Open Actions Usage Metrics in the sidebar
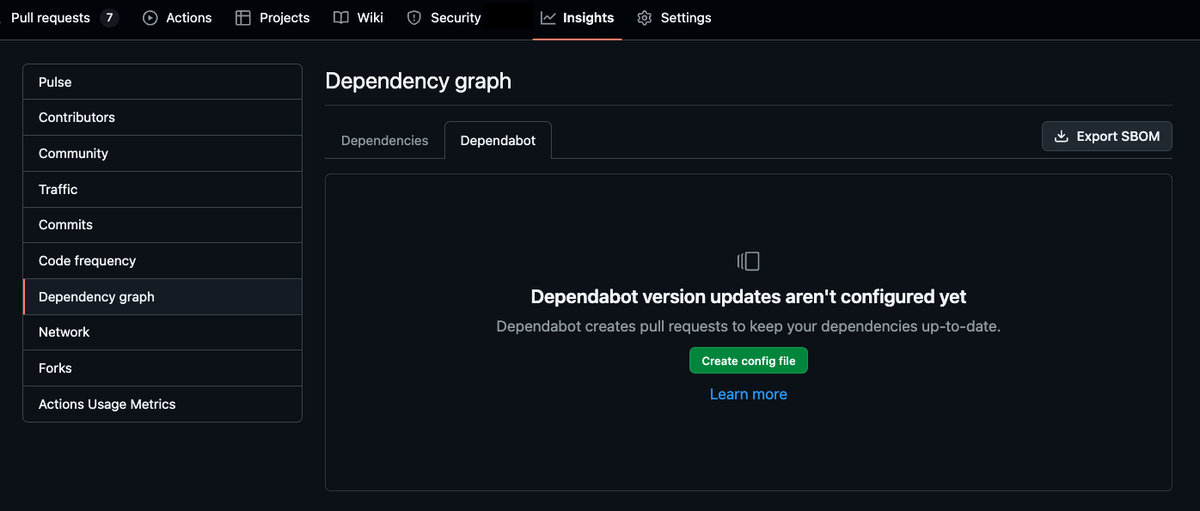 pyautogui.click(x=162, y=404)
